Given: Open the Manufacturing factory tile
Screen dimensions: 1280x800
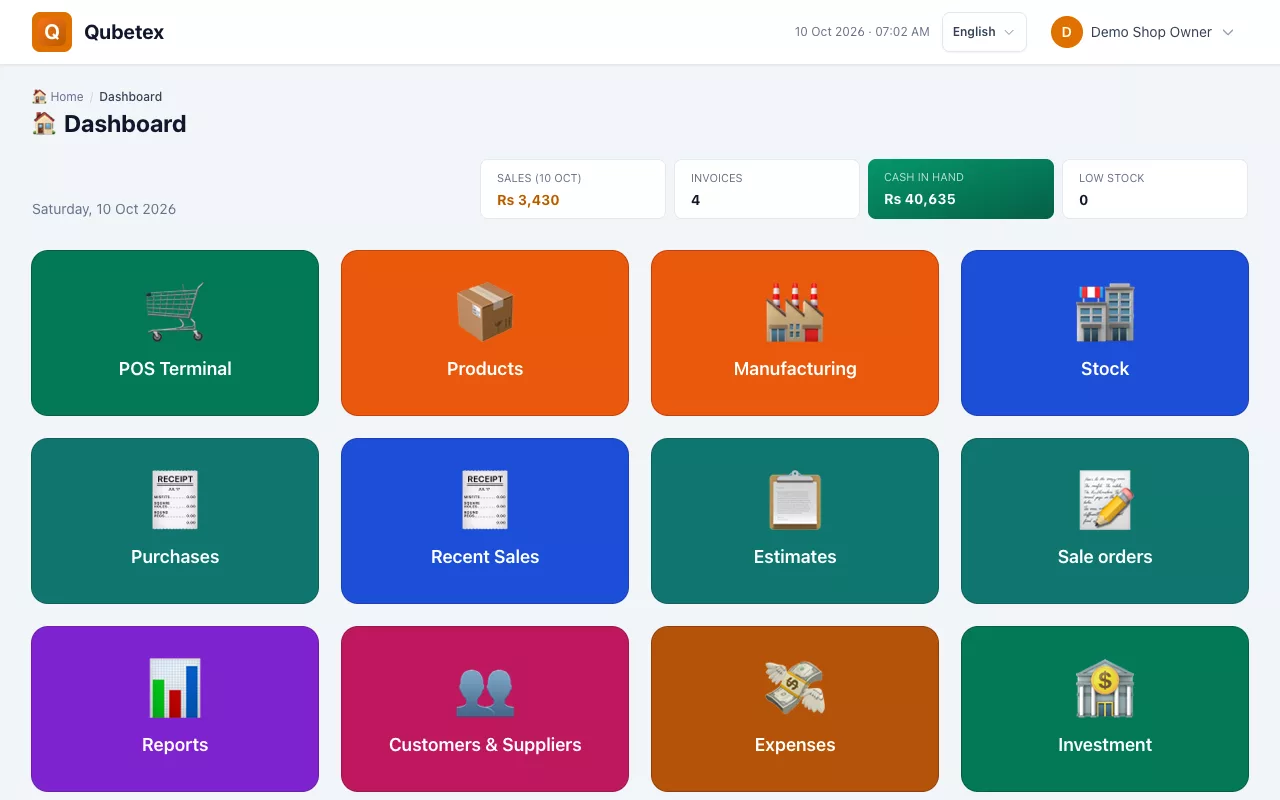Looking at the screenshot, I should coord(795,333).
